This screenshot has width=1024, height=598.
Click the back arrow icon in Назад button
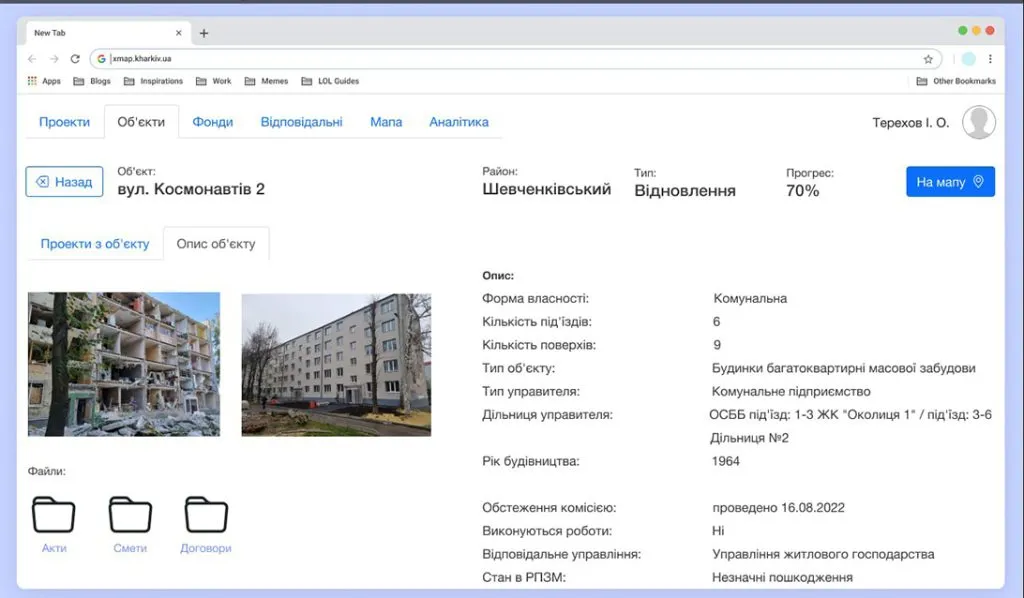[x=44, y=181]
